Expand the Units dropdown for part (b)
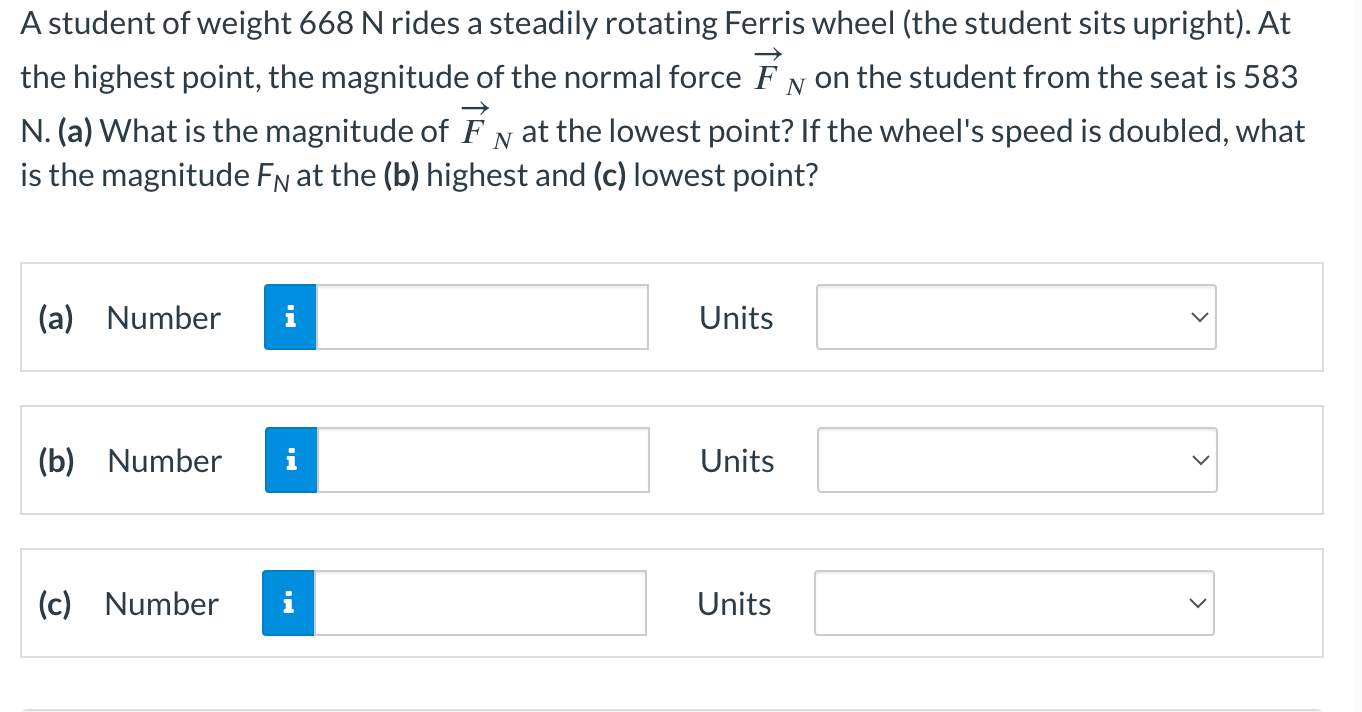1362x712 pixels. pyautogui.click(x=1017, y=461)
